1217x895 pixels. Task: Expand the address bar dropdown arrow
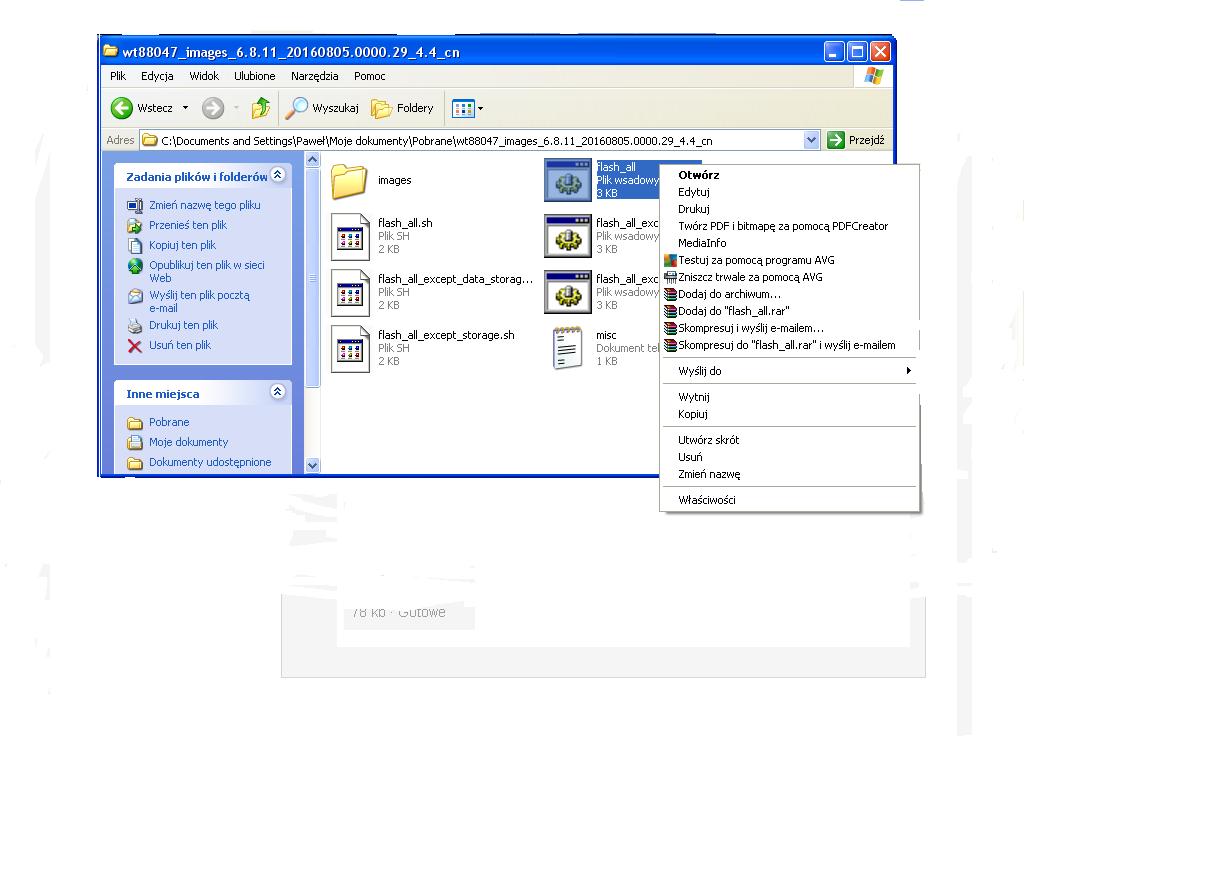811,141
